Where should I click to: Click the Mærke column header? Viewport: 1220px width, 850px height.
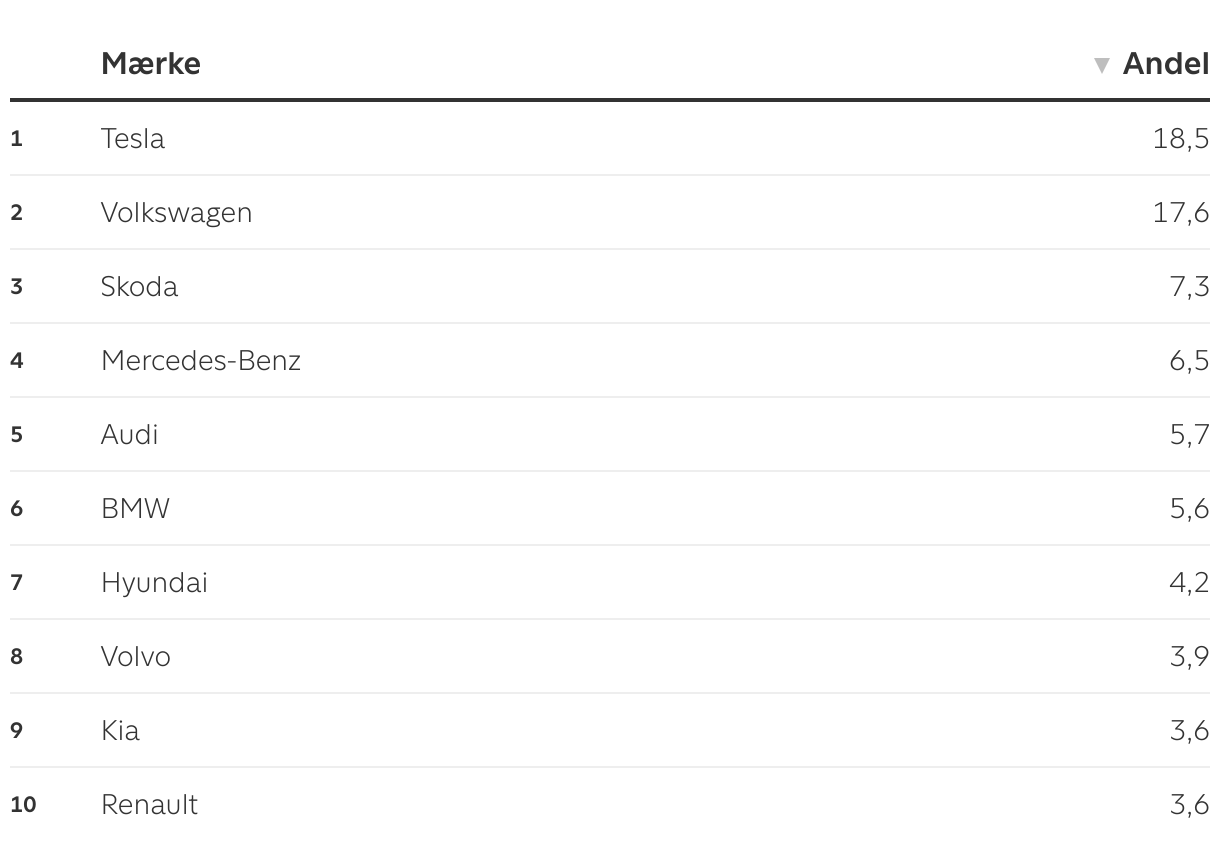click(x=150, y=64)
